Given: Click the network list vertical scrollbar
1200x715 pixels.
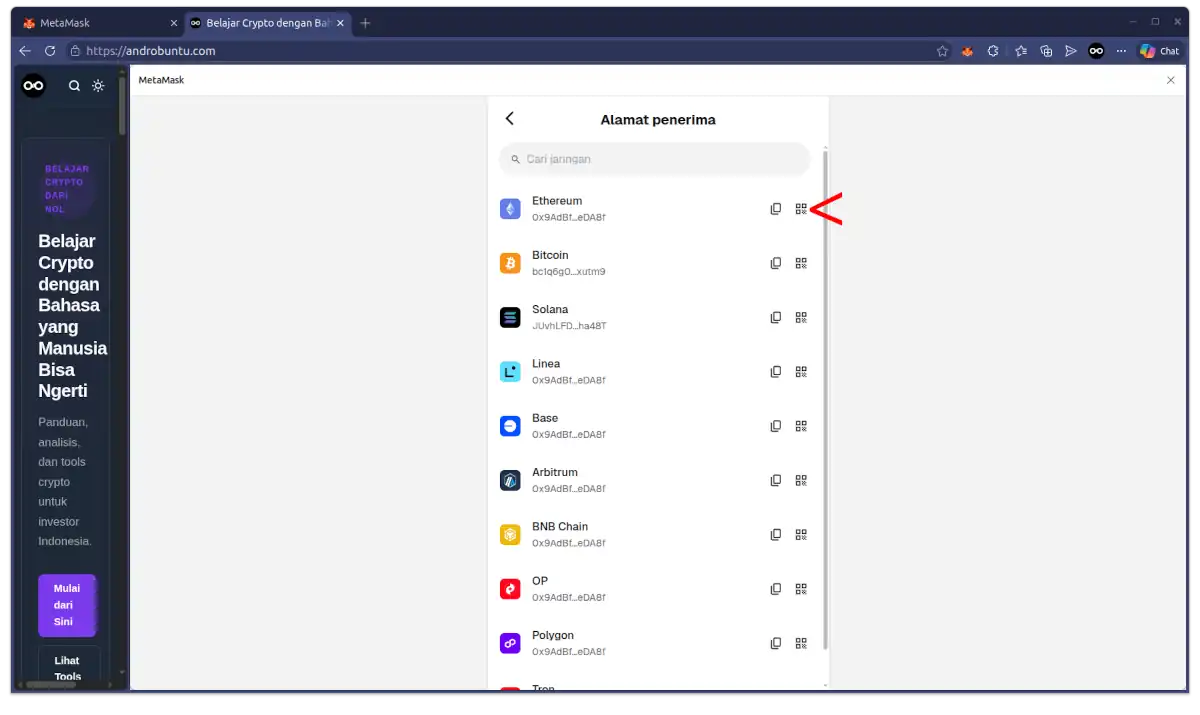Looking at the screenshot, I should click(x=825, y=400).
